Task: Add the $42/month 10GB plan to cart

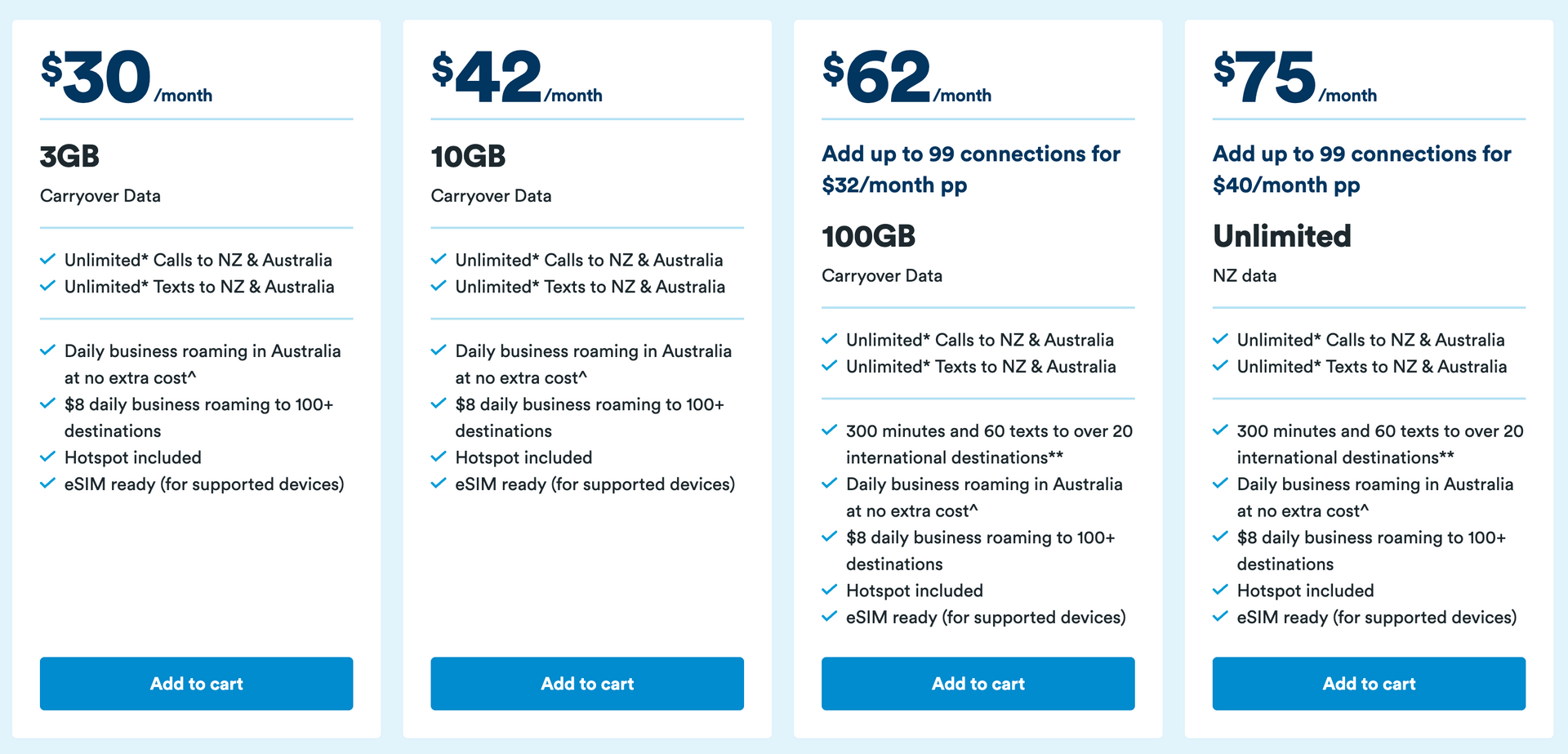Action: point(587,684)
